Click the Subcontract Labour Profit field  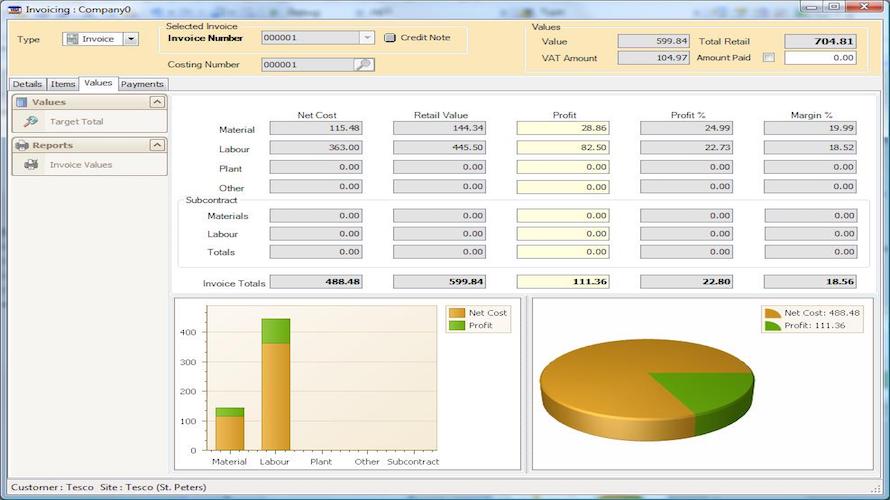click(x=563, y=234)
